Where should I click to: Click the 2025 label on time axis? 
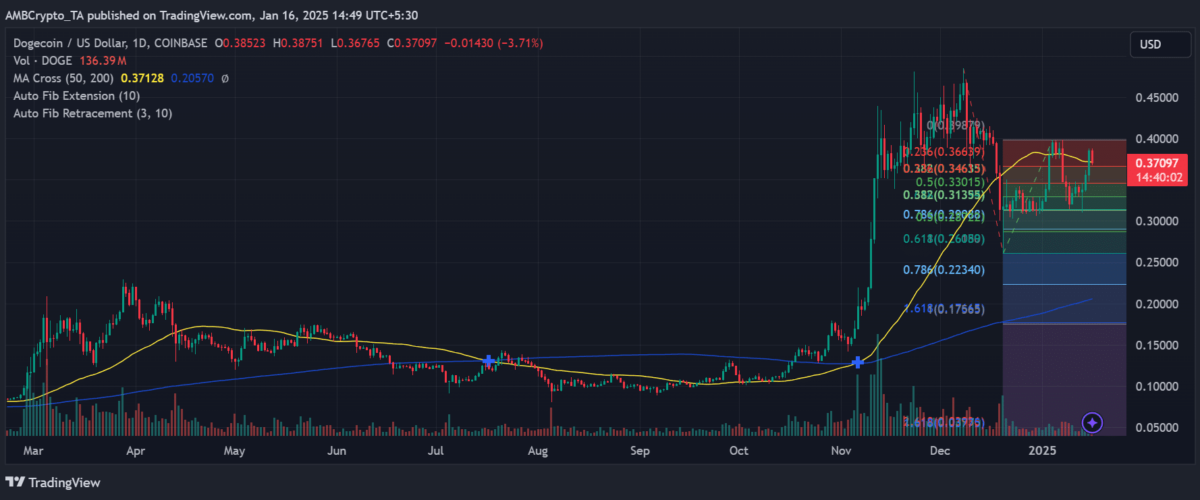point(1044,452)
